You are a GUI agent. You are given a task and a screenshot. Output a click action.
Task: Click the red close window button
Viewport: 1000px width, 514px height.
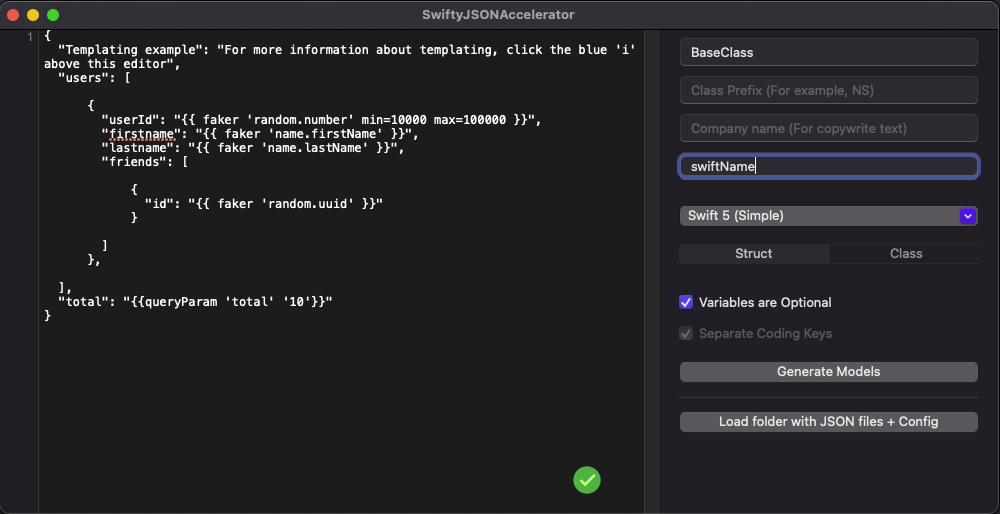pos(13,15)
